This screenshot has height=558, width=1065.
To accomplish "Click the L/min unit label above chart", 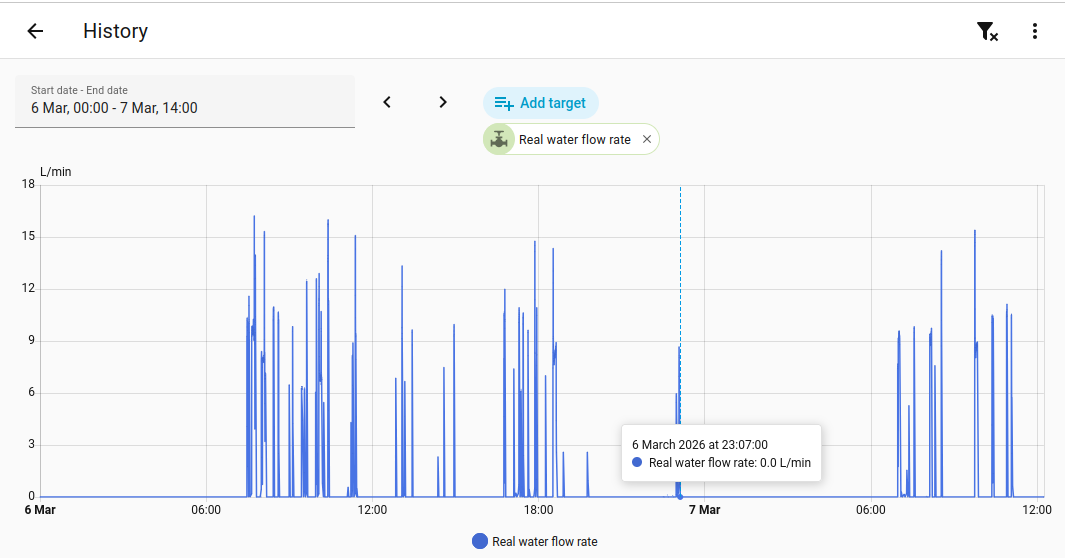I will pyautogui.click(x=56, y=172).
